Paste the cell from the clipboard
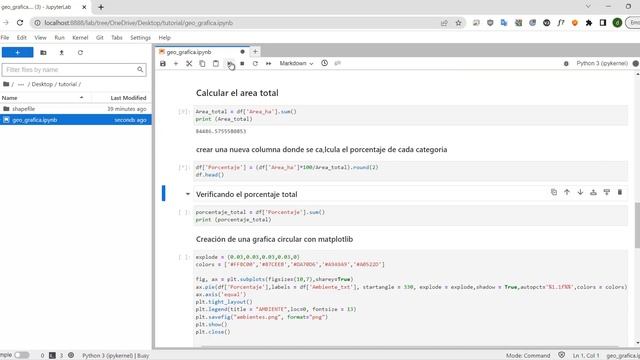Viewport: 640px width, 360px height. coord(216,64)
